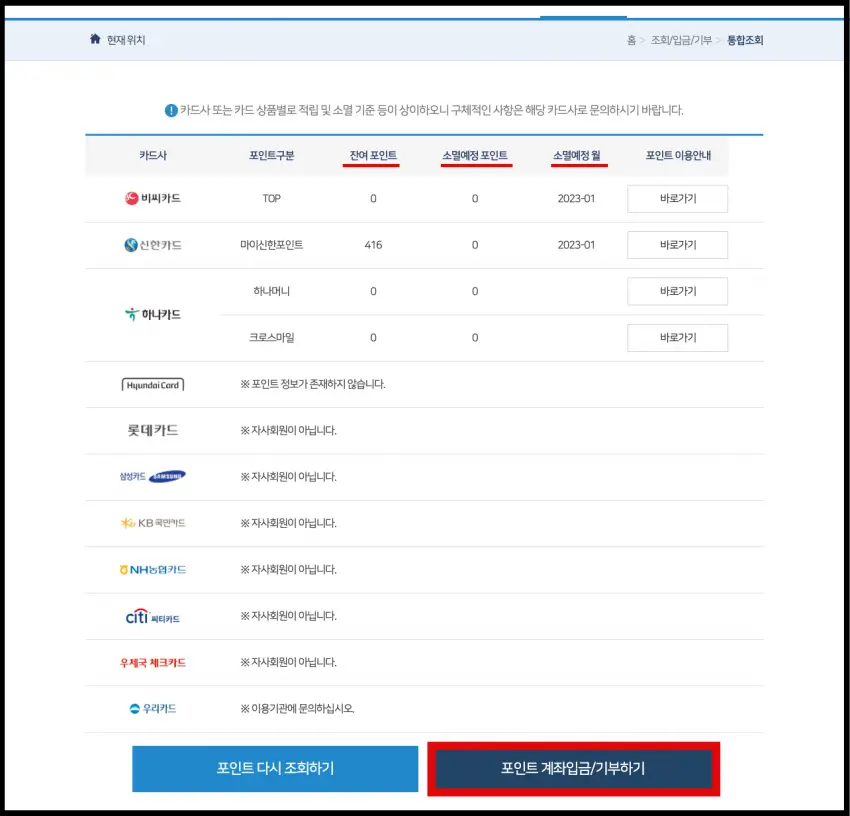Image resolution: width=850 pixels, height=816 pixels.
Task: Click the Hyundai Card wordmark
Action: click(x=150, y=384)
